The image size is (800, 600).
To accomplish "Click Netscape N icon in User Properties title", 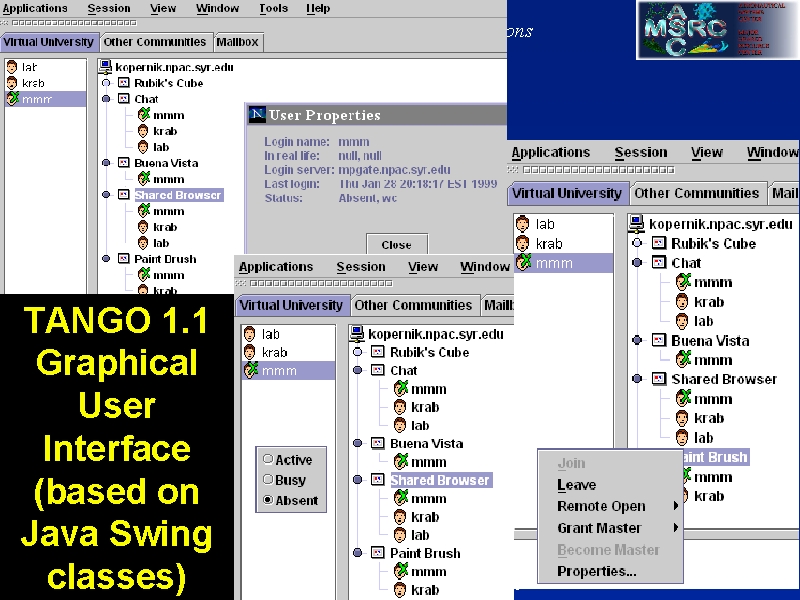I will [x=257, y=114].
